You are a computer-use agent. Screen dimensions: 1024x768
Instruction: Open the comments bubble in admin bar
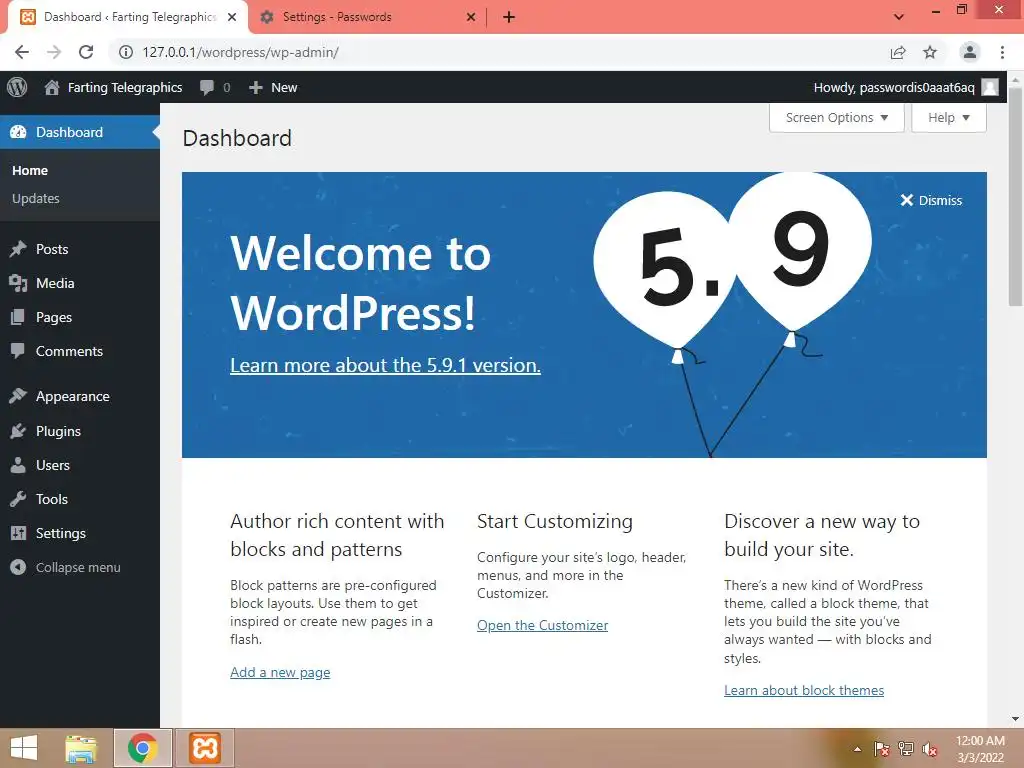(x=215, y=88)
